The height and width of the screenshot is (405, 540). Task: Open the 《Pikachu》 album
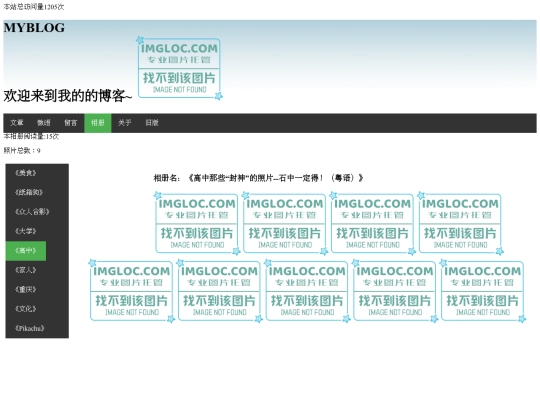click(x=30, y=328)
